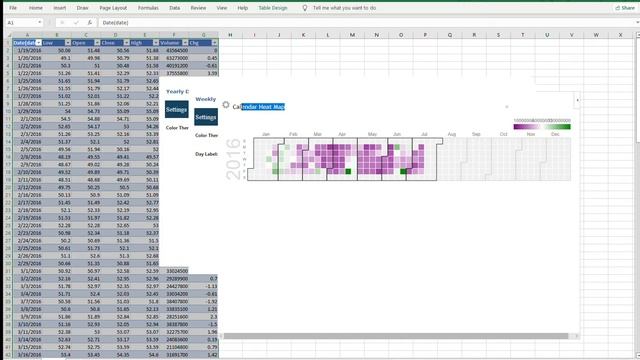Screen dimensions: 640x360
Task: Click the Name Box showing A1
Action: [21, 22]
